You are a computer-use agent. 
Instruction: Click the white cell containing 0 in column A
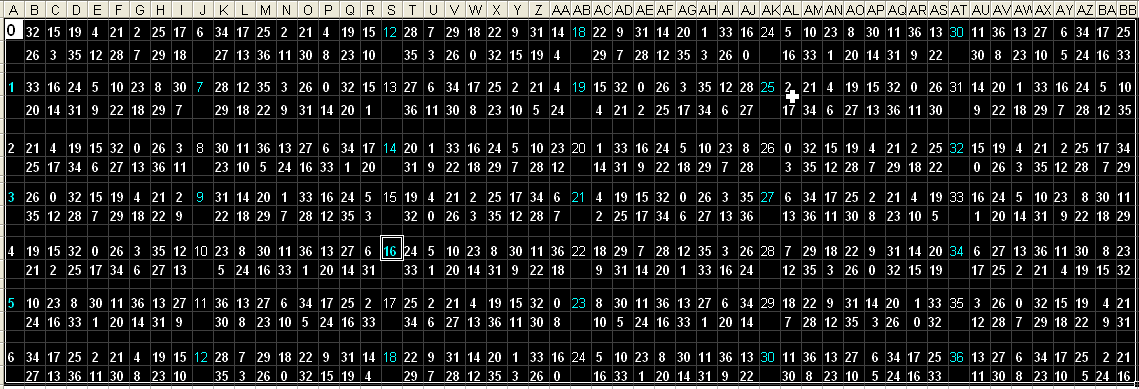point(13,30)
